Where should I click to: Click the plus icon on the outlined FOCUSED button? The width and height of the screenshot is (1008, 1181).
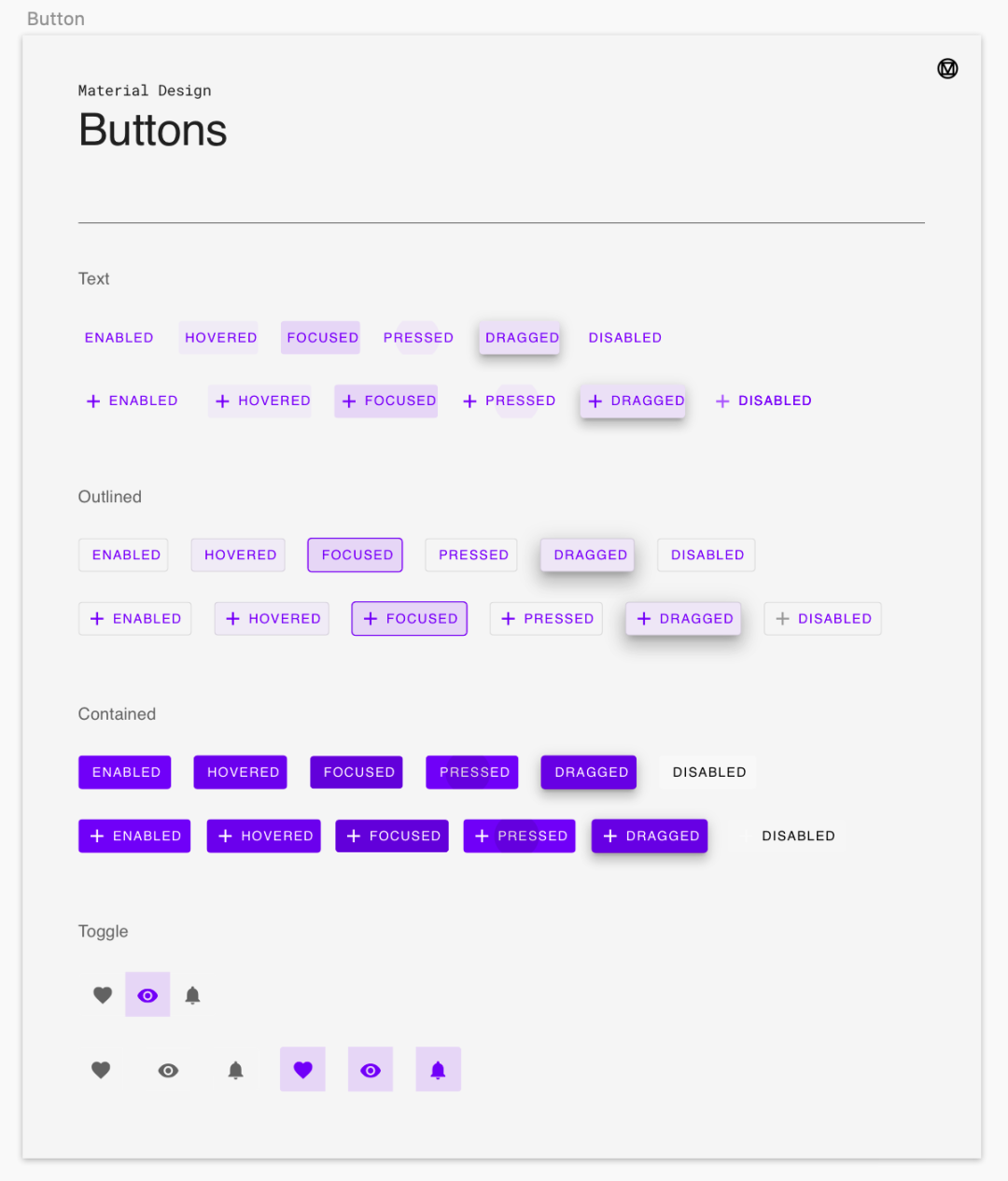coord(371,618)
